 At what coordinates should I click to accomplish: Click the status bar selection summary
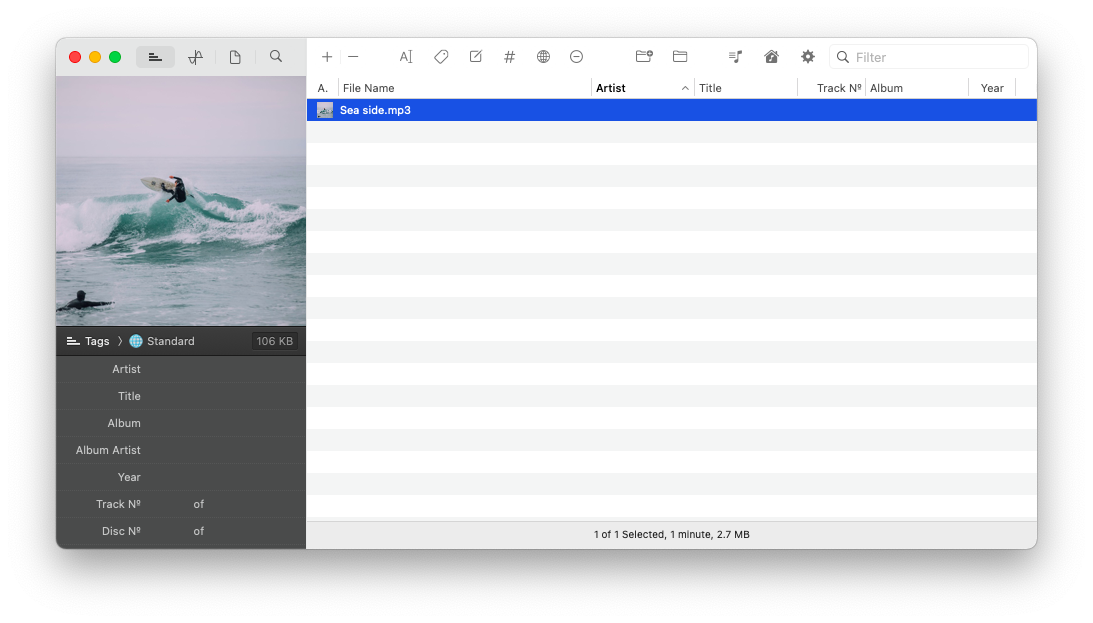[671, 534]
